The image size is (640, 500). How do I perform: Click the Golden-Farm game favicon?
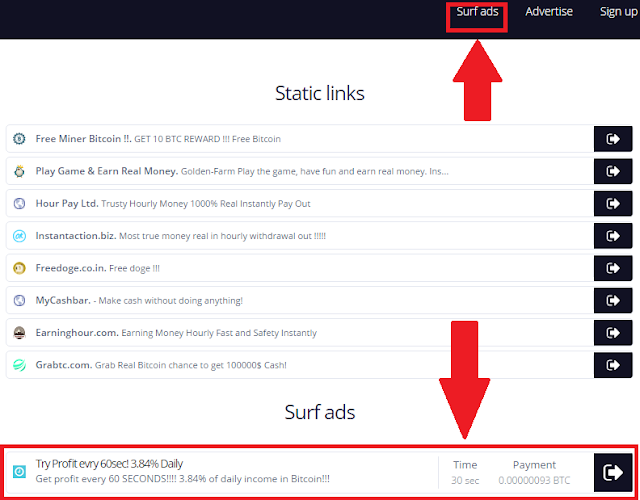click(x=19, y=171)
